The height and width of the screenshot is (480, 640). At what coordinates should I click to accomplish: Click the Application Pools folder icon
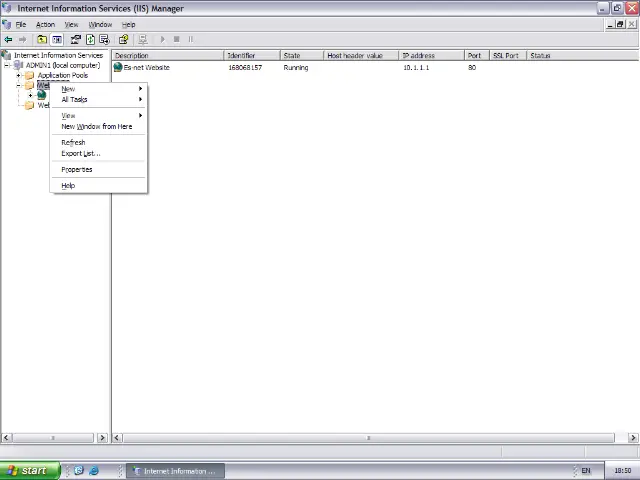point(29,75)
